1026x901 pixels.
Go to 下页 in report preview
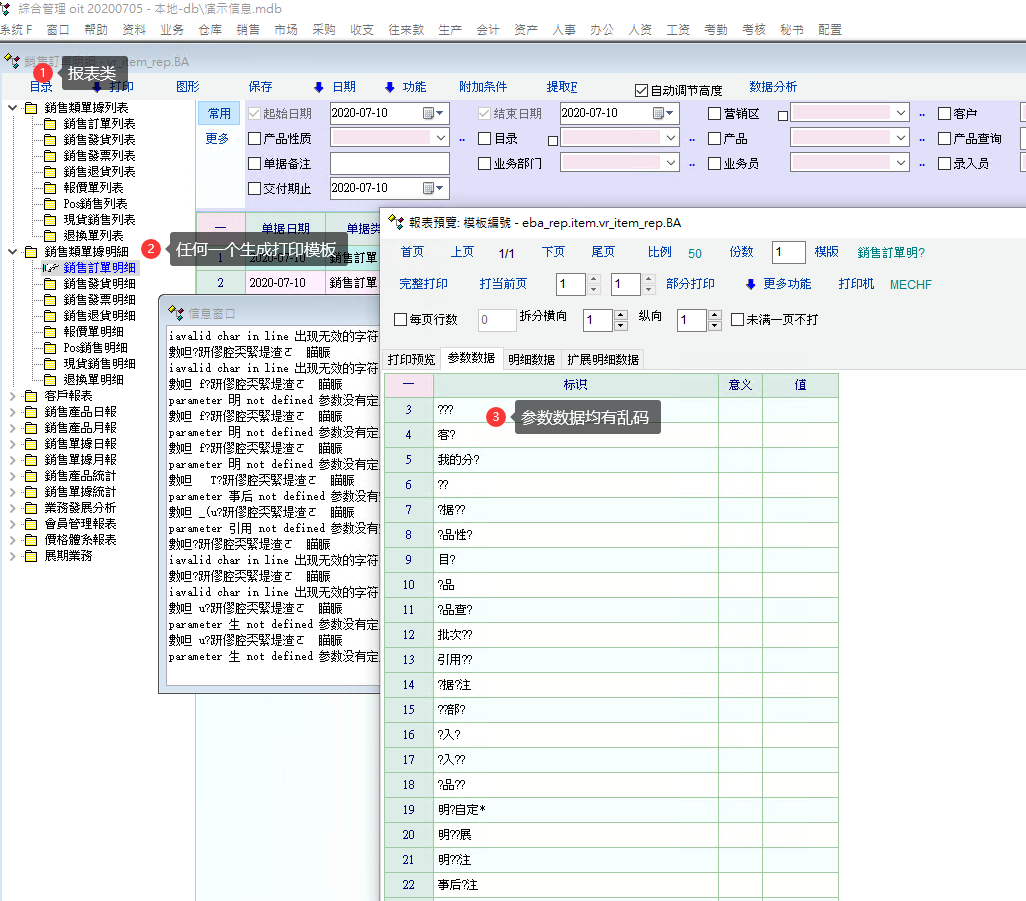click(553, 252)
